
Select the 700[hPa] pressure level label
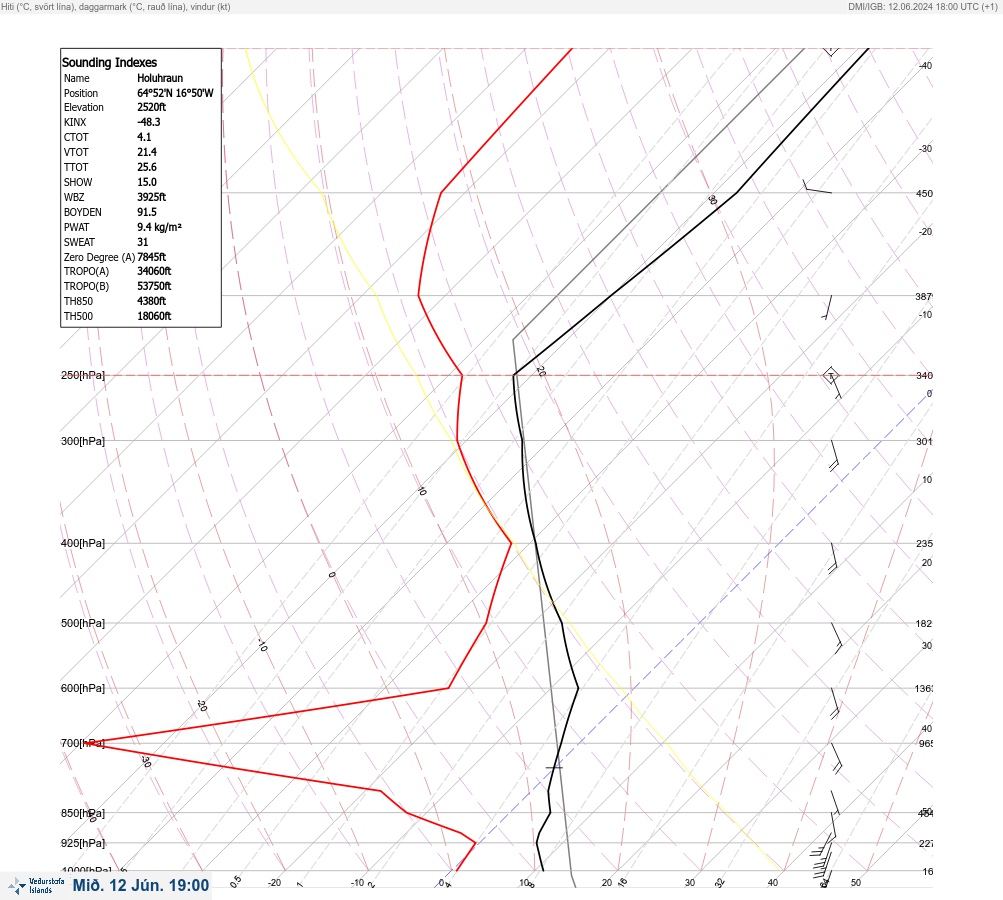tap(83, 743)
